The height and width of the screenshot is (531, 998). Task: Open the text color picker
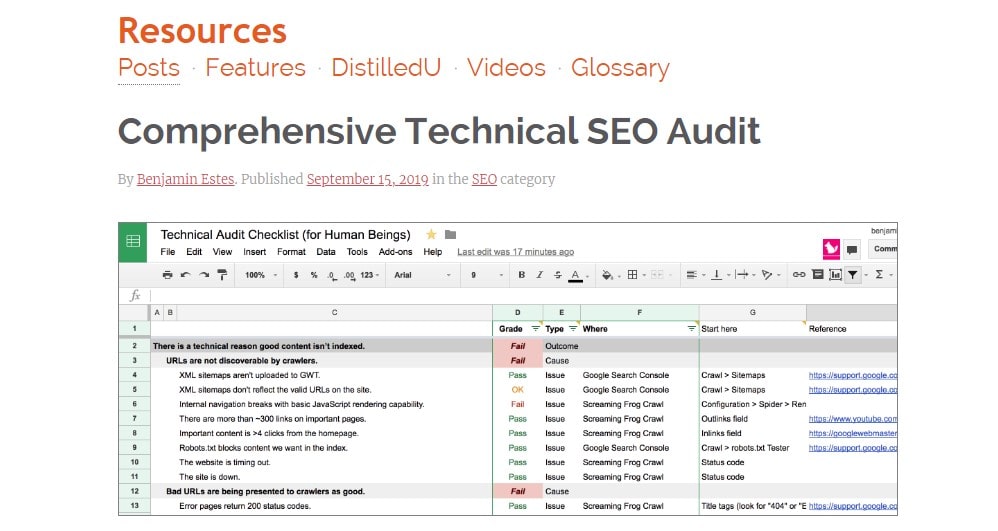(x=575, y=275)
